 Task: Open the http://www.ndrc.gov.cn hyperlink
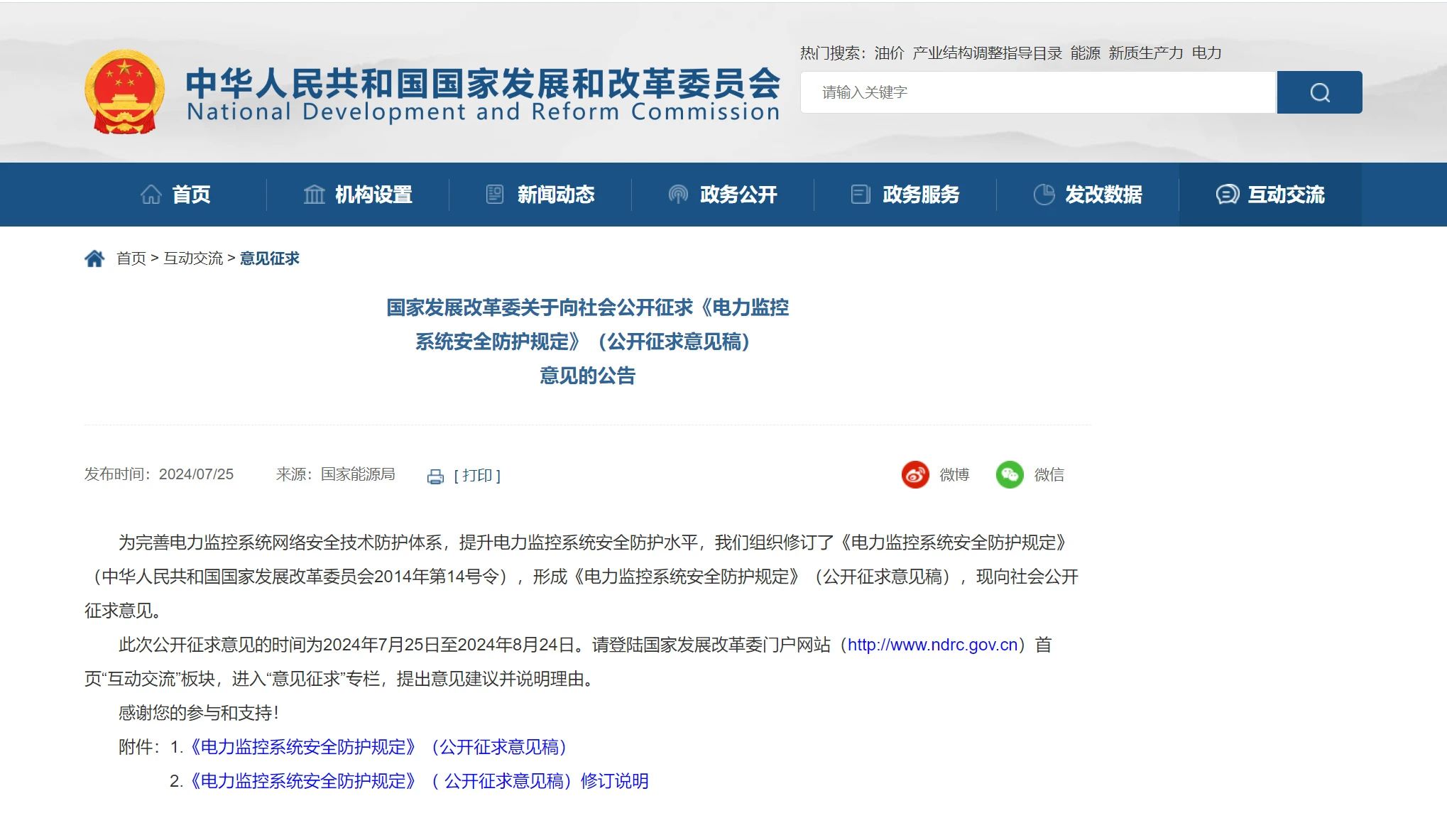tap(932, 645)
